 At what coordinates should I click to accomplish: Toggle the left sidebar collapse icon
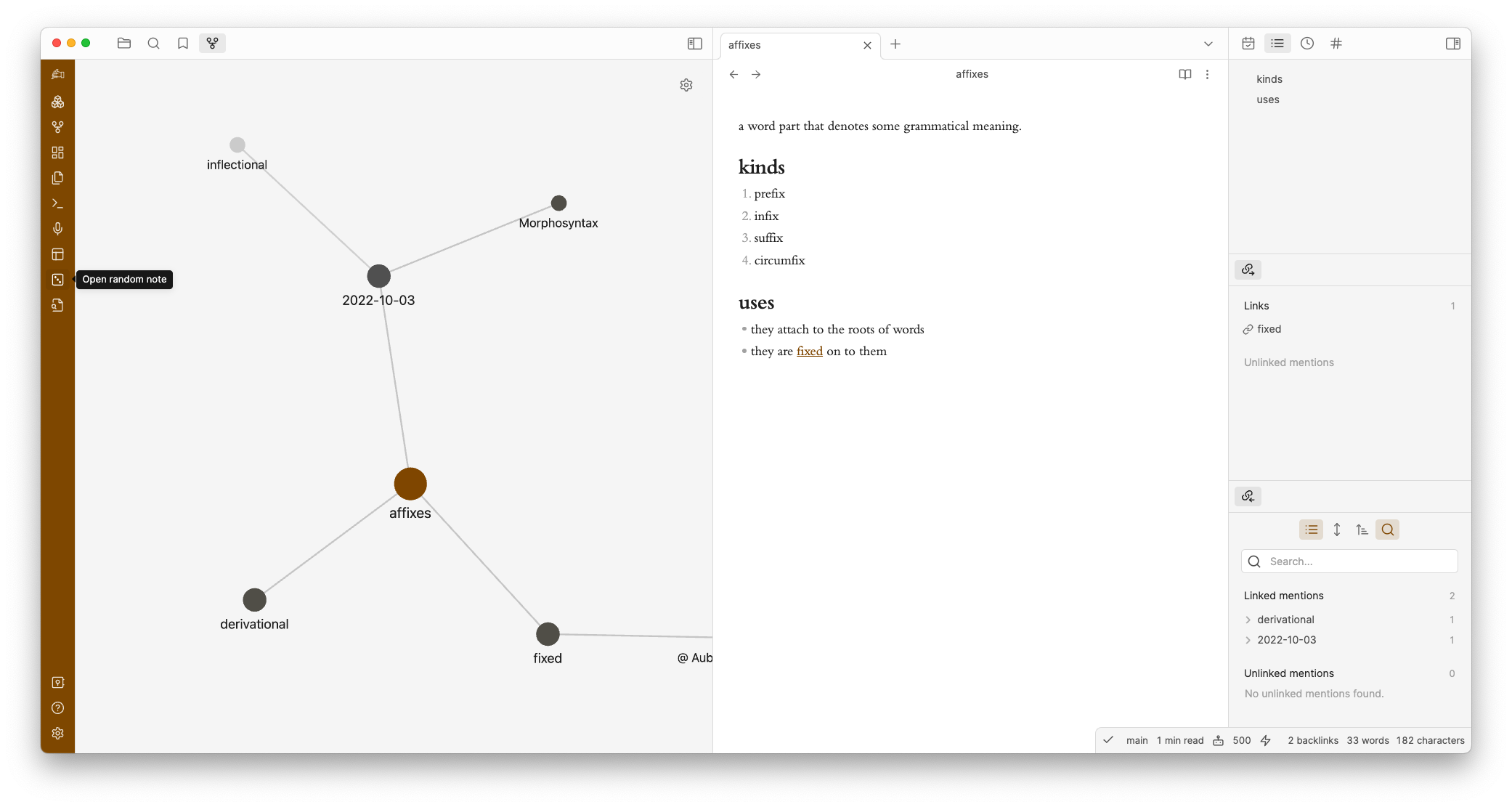click(x=695, y=44)
